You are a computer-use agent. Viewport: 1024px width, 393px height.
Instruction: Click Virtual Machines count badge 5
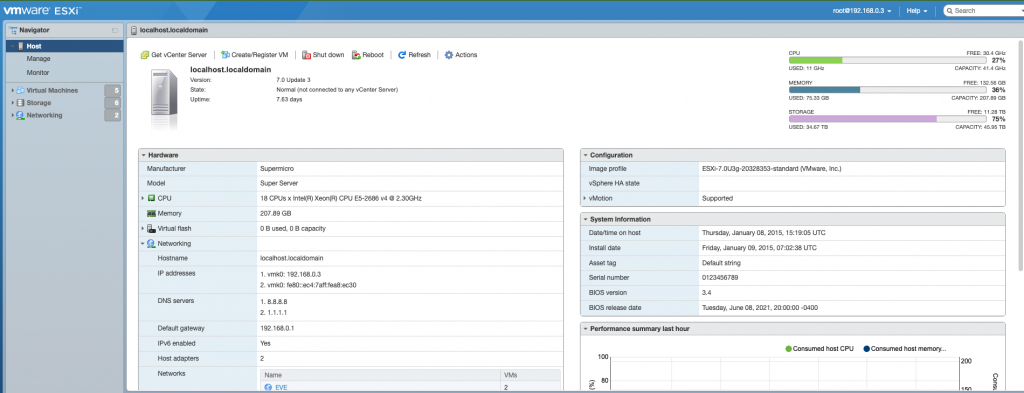114,90
